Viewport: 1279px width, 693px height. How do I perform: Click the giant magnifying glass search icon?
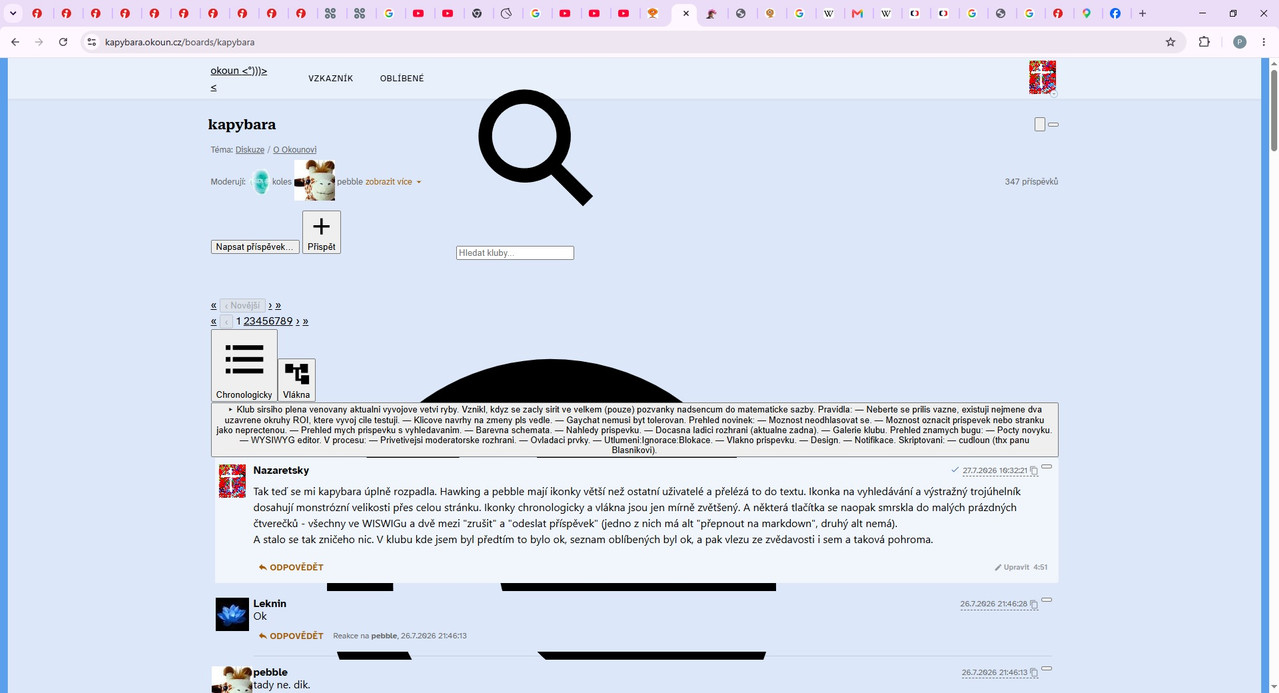(x=535, y=147)
